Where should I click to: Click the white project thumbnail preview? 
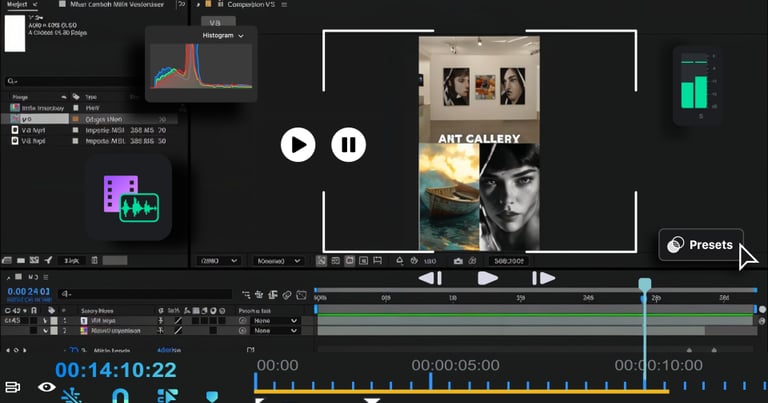pos(15,33)
